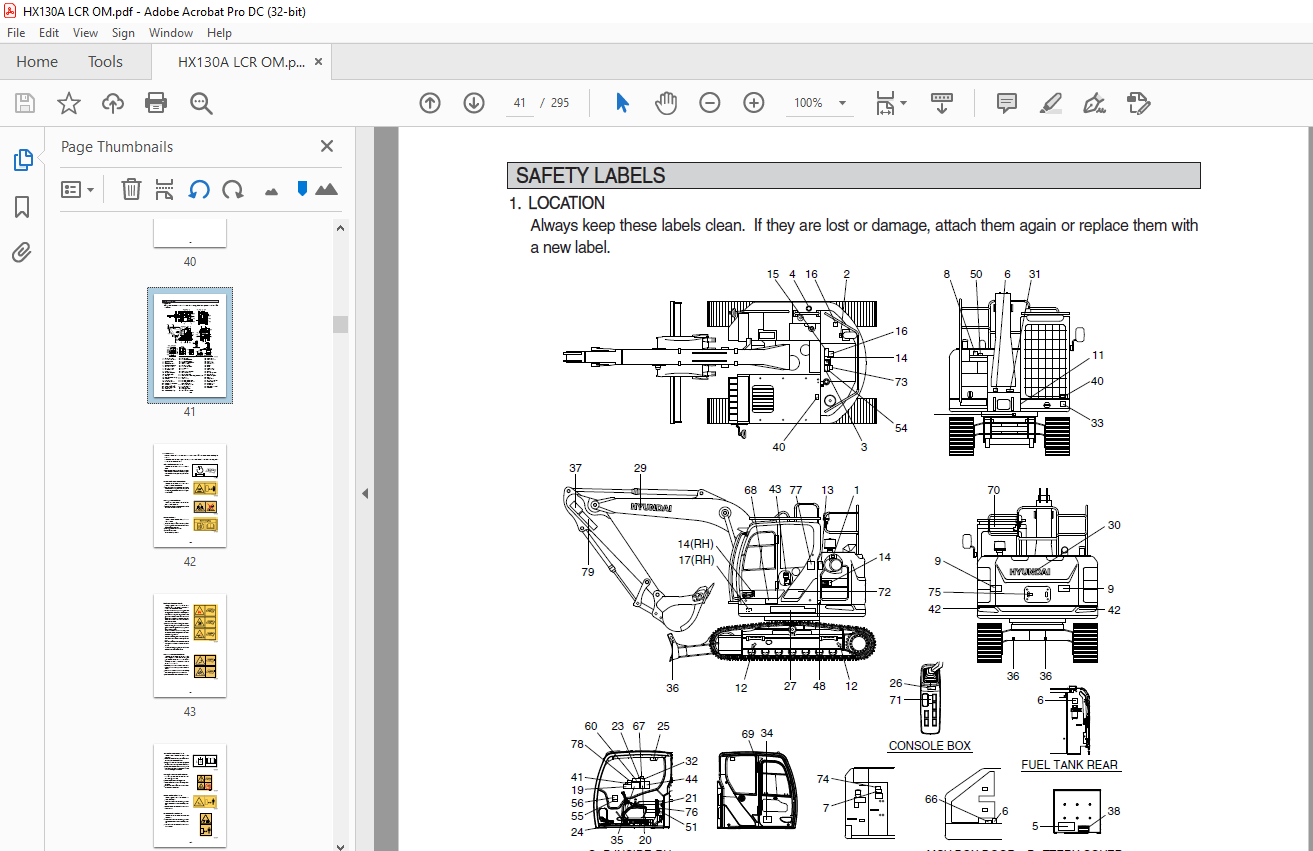
Task: Open the Edit menu
Action: [x=49, y=33]
